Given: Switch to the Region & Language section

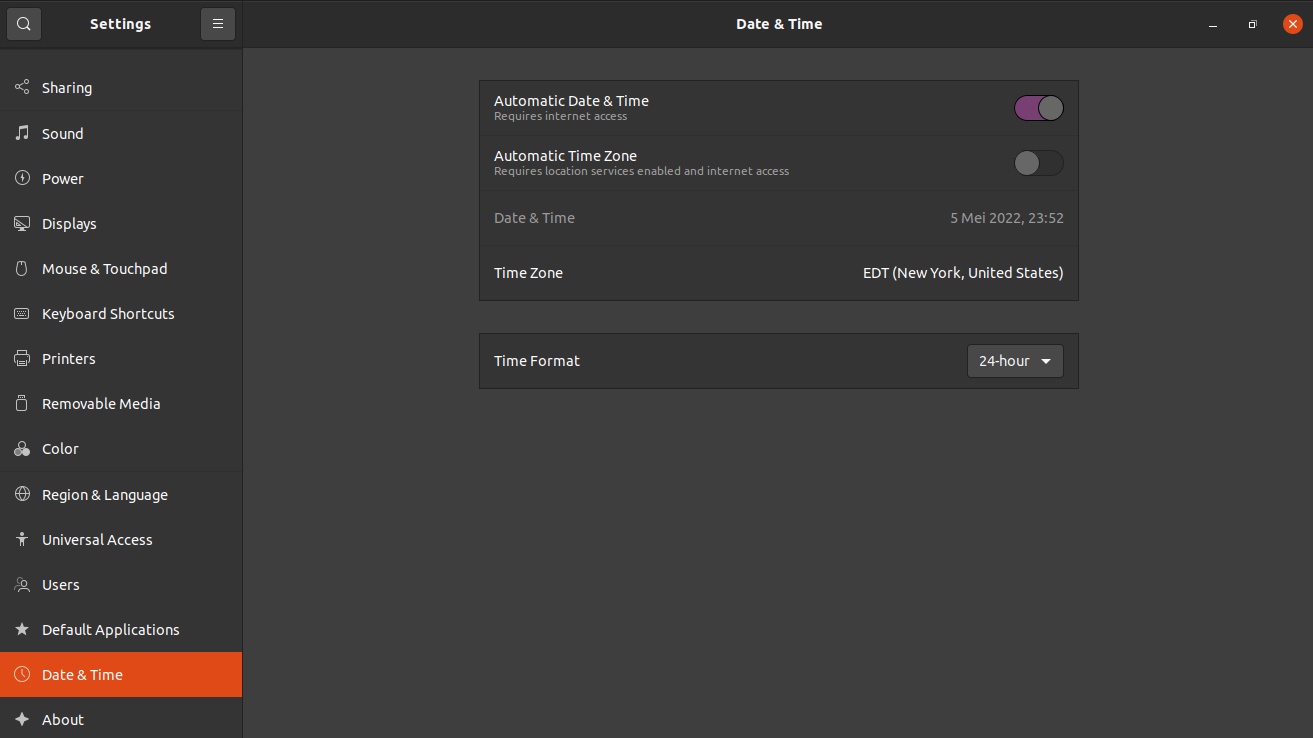Looking at the screenshot, I should tap(104, 494).
